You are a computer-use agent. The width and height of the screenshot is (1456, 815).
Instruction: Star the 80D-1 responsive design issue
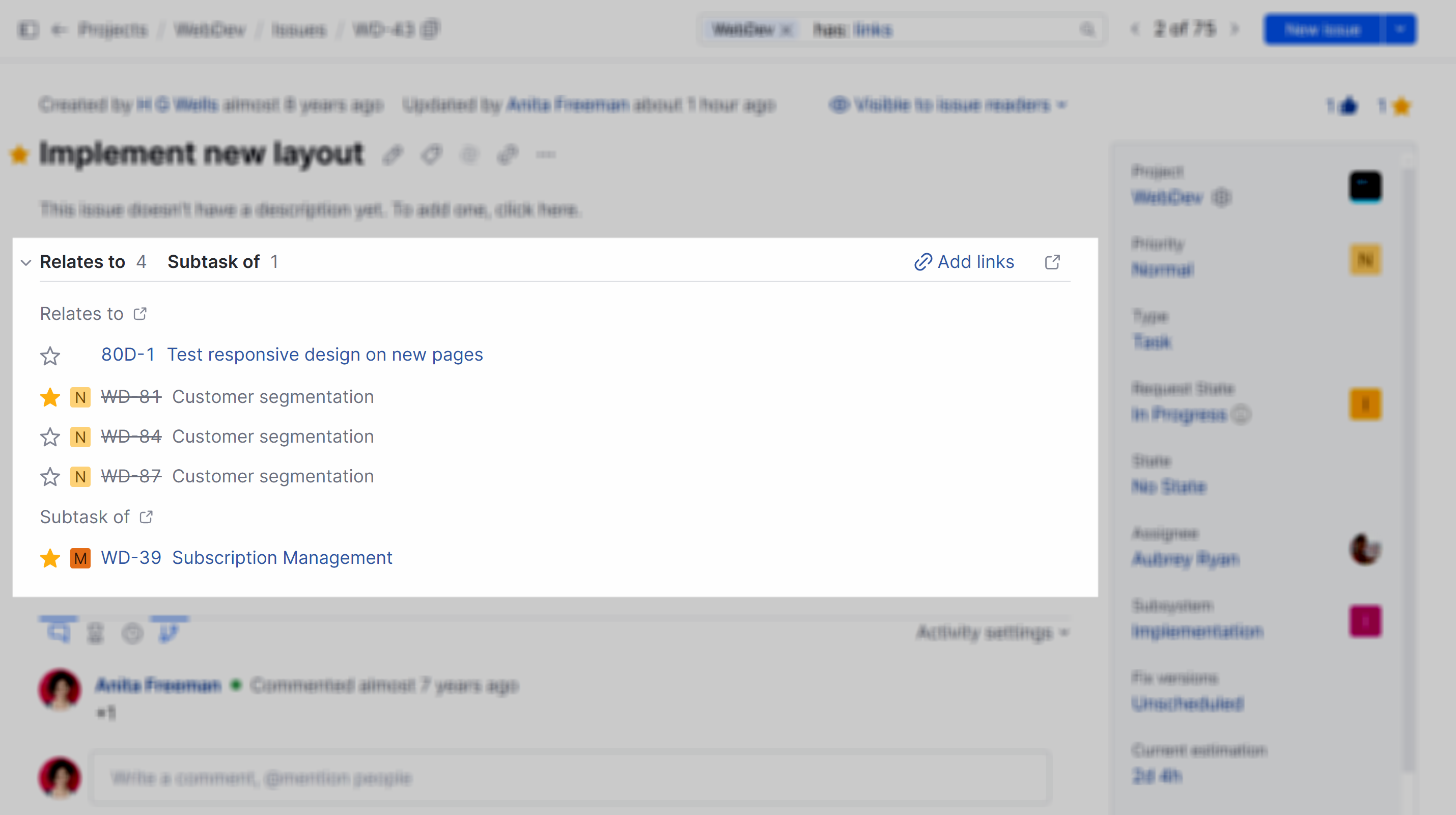click(x=50, y=356)
